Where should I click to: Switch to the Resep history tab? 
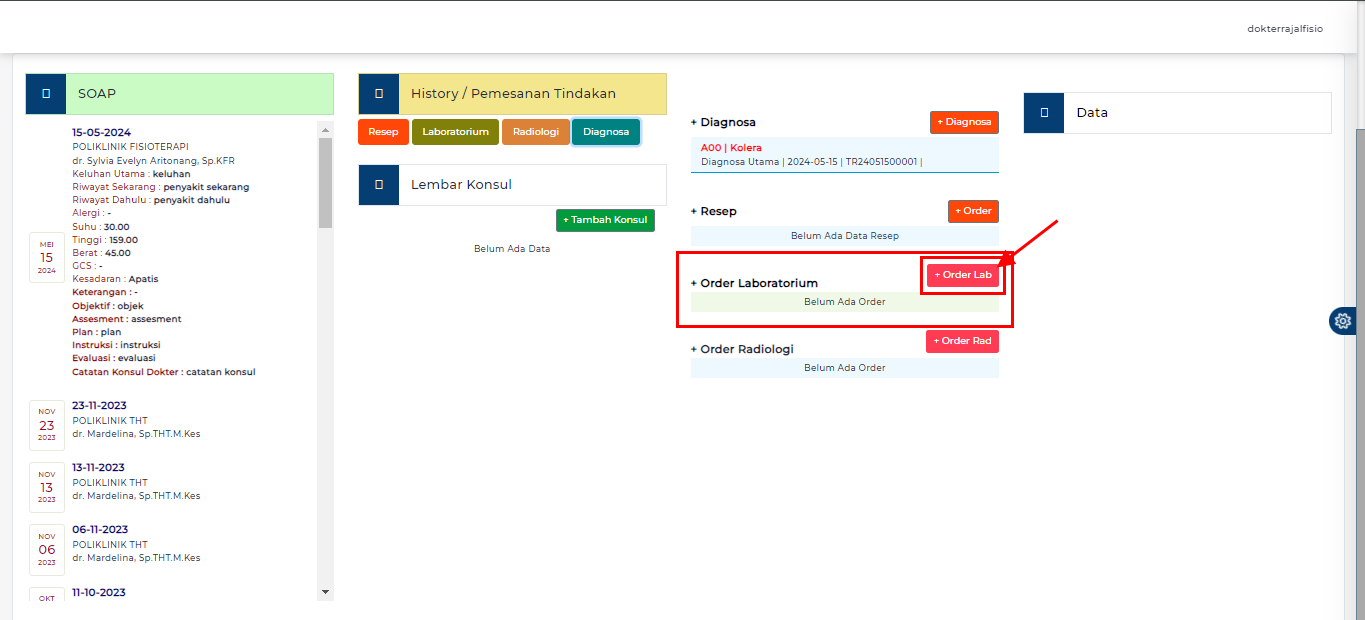coord(383,132)
